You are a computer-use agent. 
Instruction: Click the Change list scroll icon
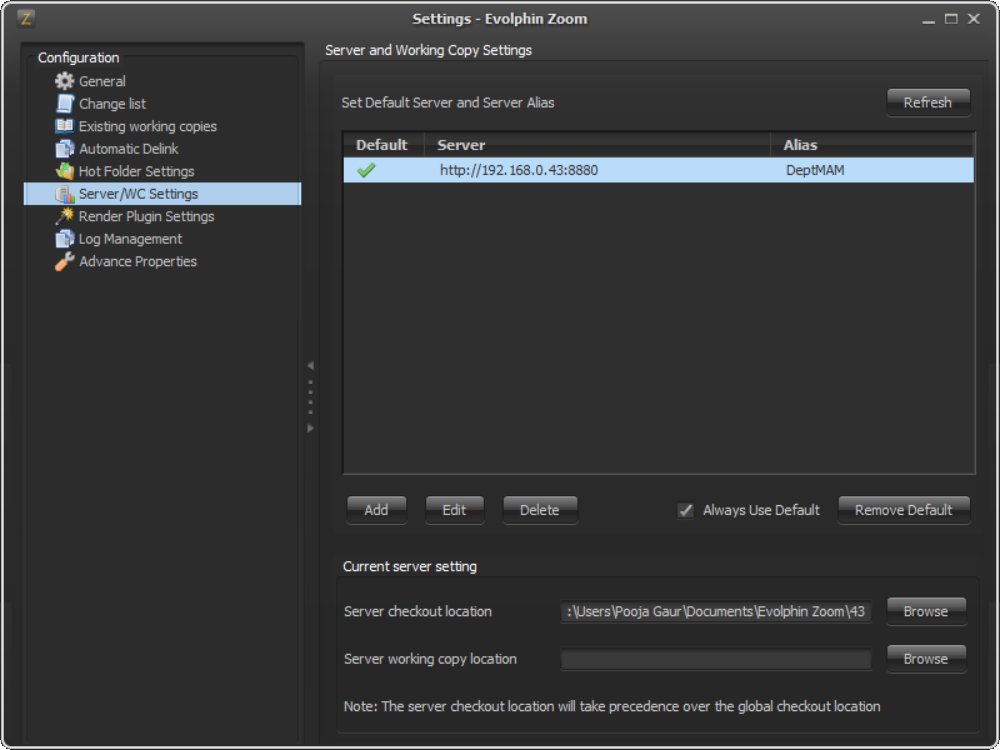click(64, 103)
